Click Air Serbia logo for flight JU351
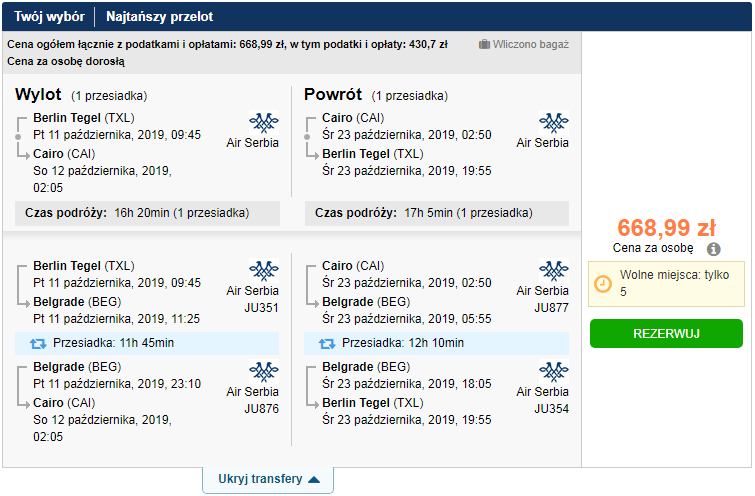 (x=264, y=270)
